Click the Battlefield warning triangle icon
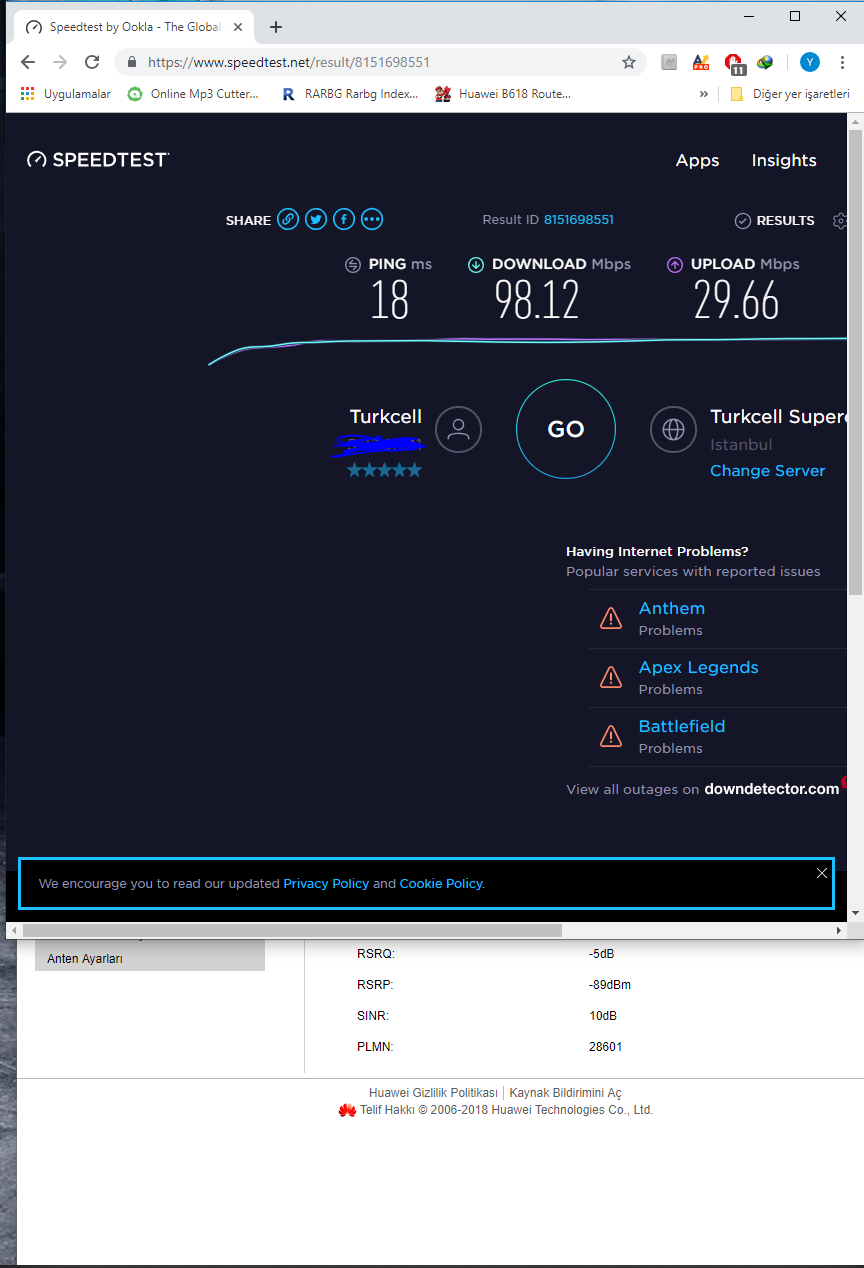864x1268 pixels. click(x=611, y=736)
